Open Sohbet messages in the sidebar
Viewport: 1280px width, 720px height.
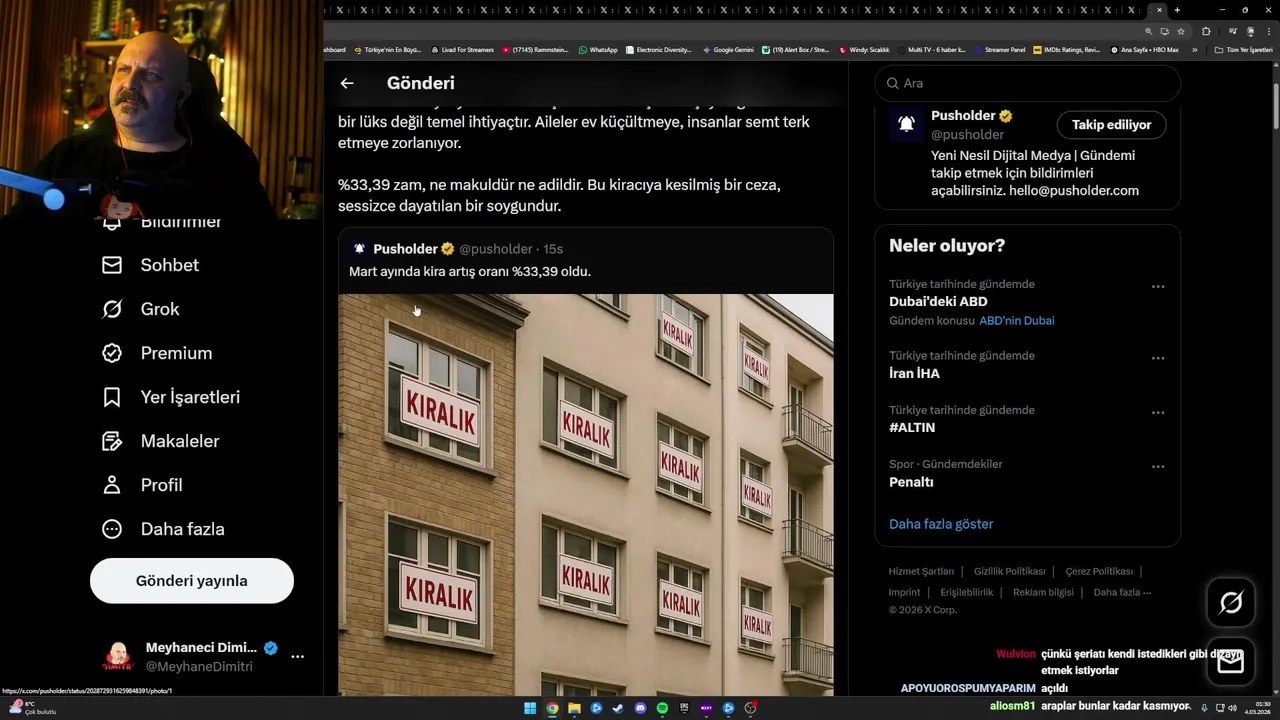click(151, 265)
